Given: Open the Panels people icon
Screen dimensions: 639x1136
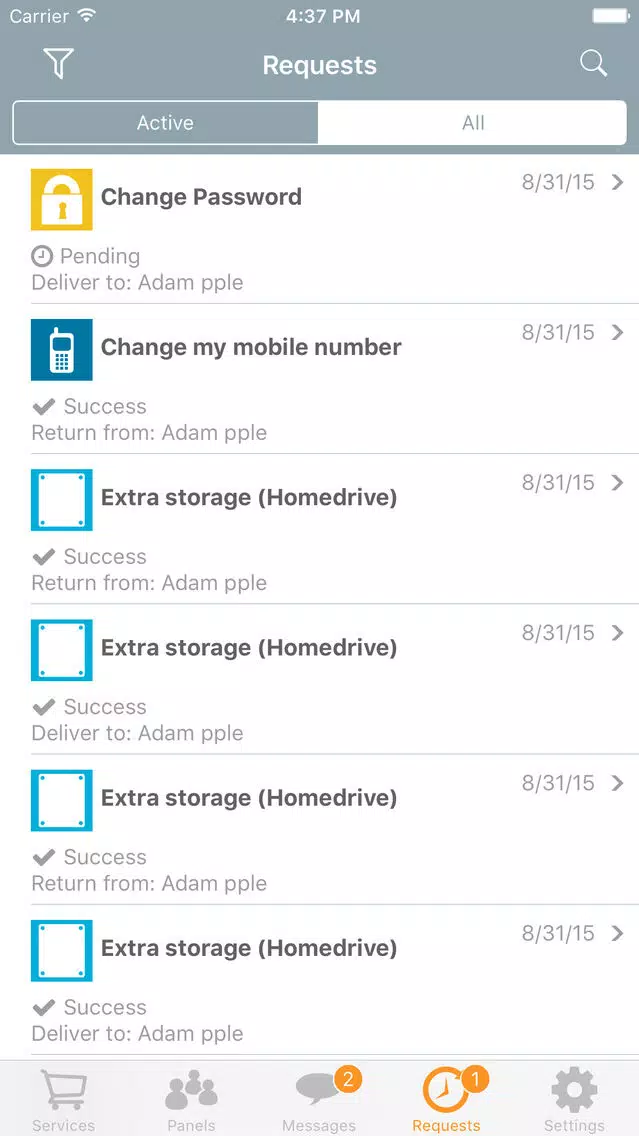Looking at the screenshot, I should (191, 1099).
